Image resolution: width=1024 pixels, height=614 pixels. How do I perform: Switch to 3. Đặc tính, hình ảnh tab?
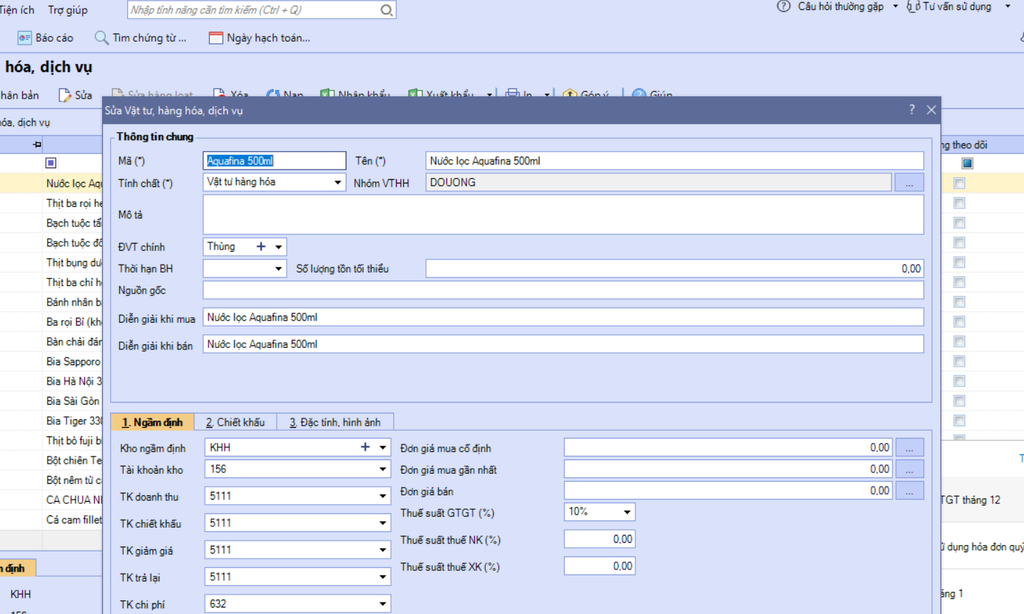pos(335,422)
